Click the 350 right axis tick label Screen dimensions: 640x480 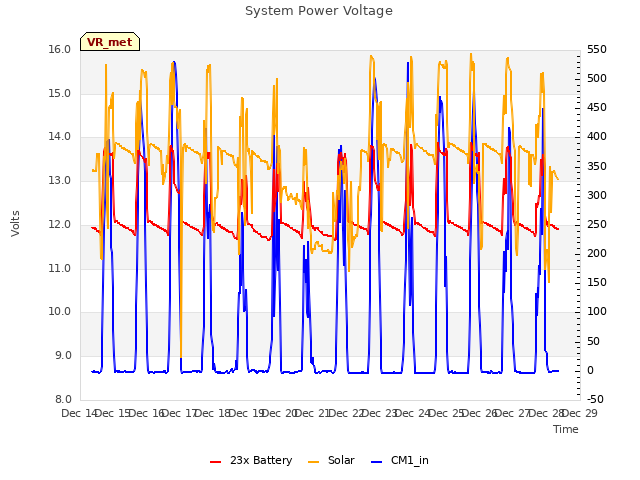(597, 167)
